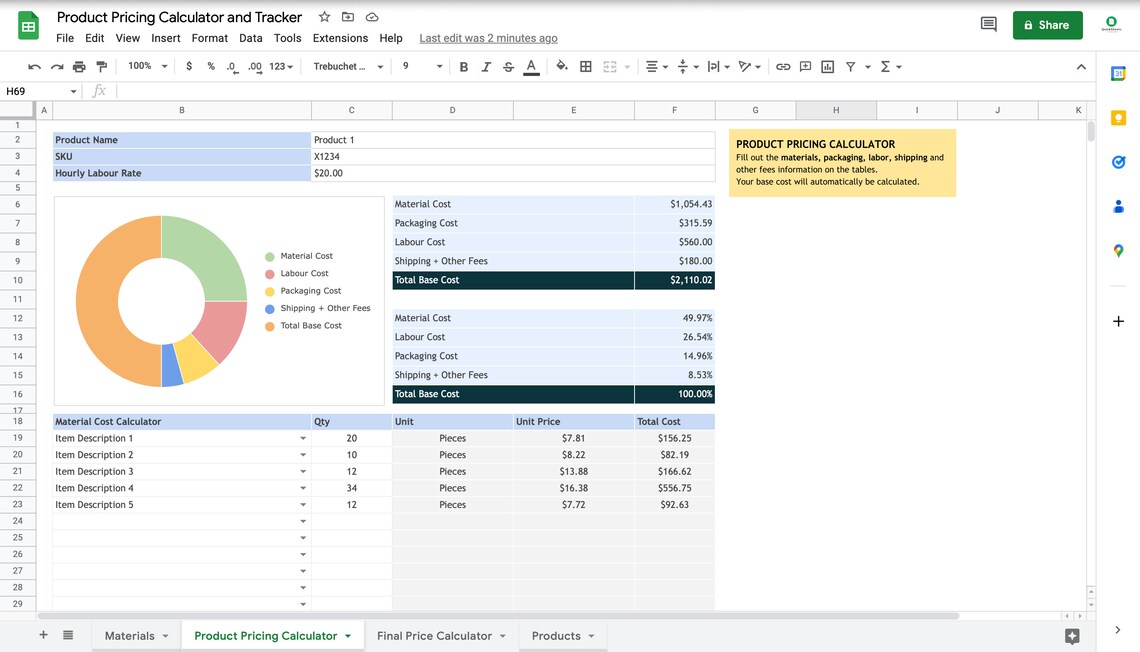Select the paint format tool
This screenshot has height=652, width=1140.
tap(102, 66)
